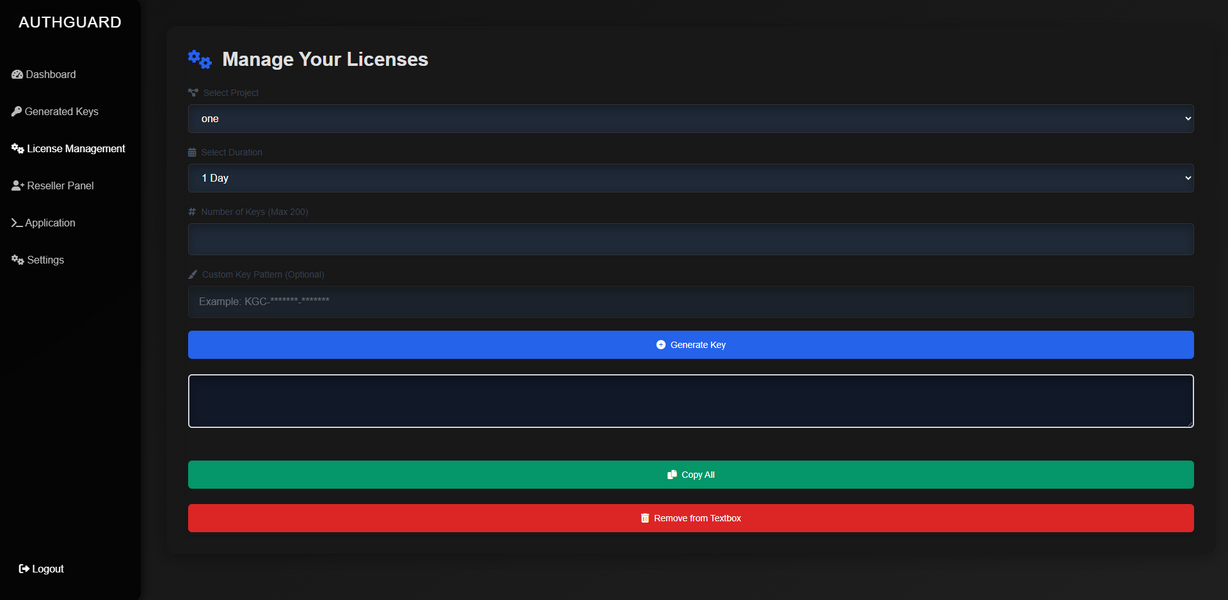Click the copy icon inside Copy All button
This screenshot has width=1228, height=600.
pos(673,474)
